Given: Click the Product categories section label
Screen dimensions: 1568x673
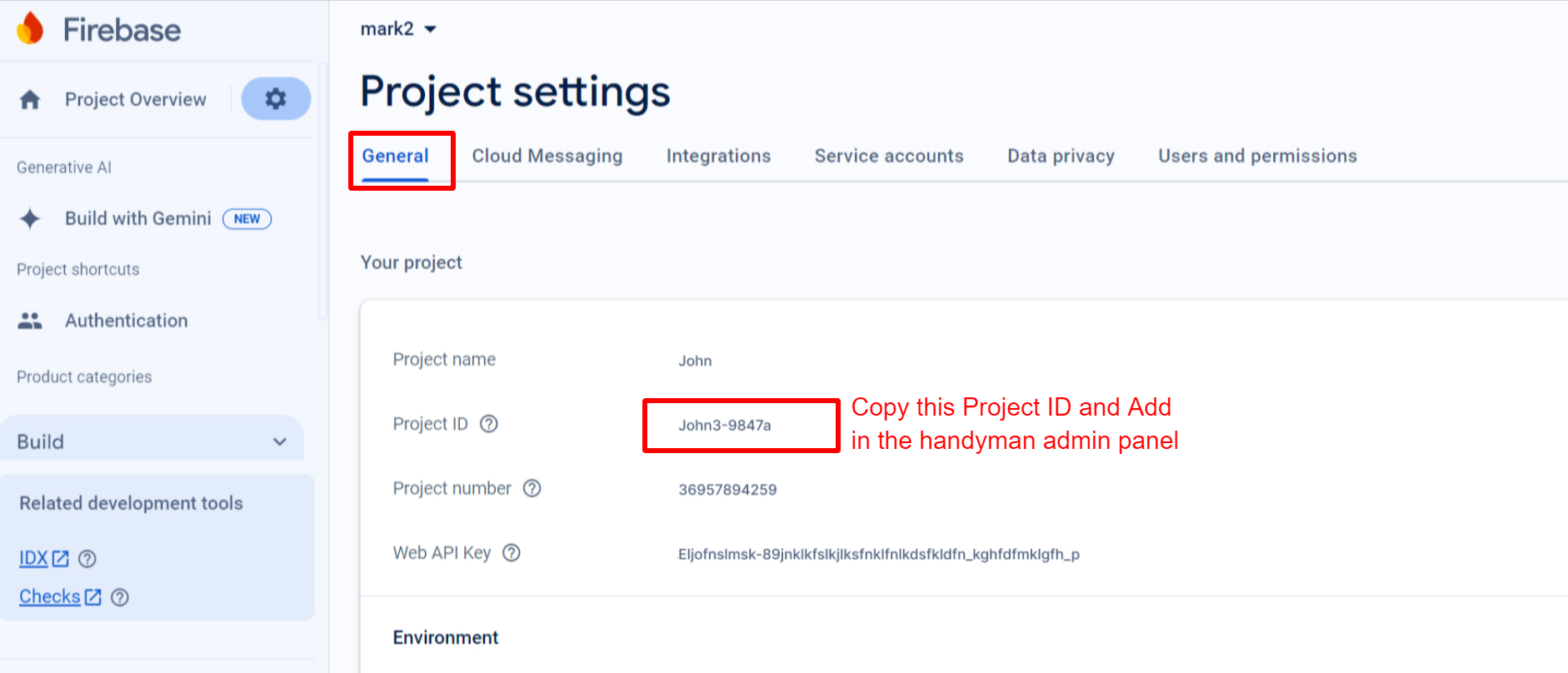Looking at the screenshot, I should pos(84,377).
